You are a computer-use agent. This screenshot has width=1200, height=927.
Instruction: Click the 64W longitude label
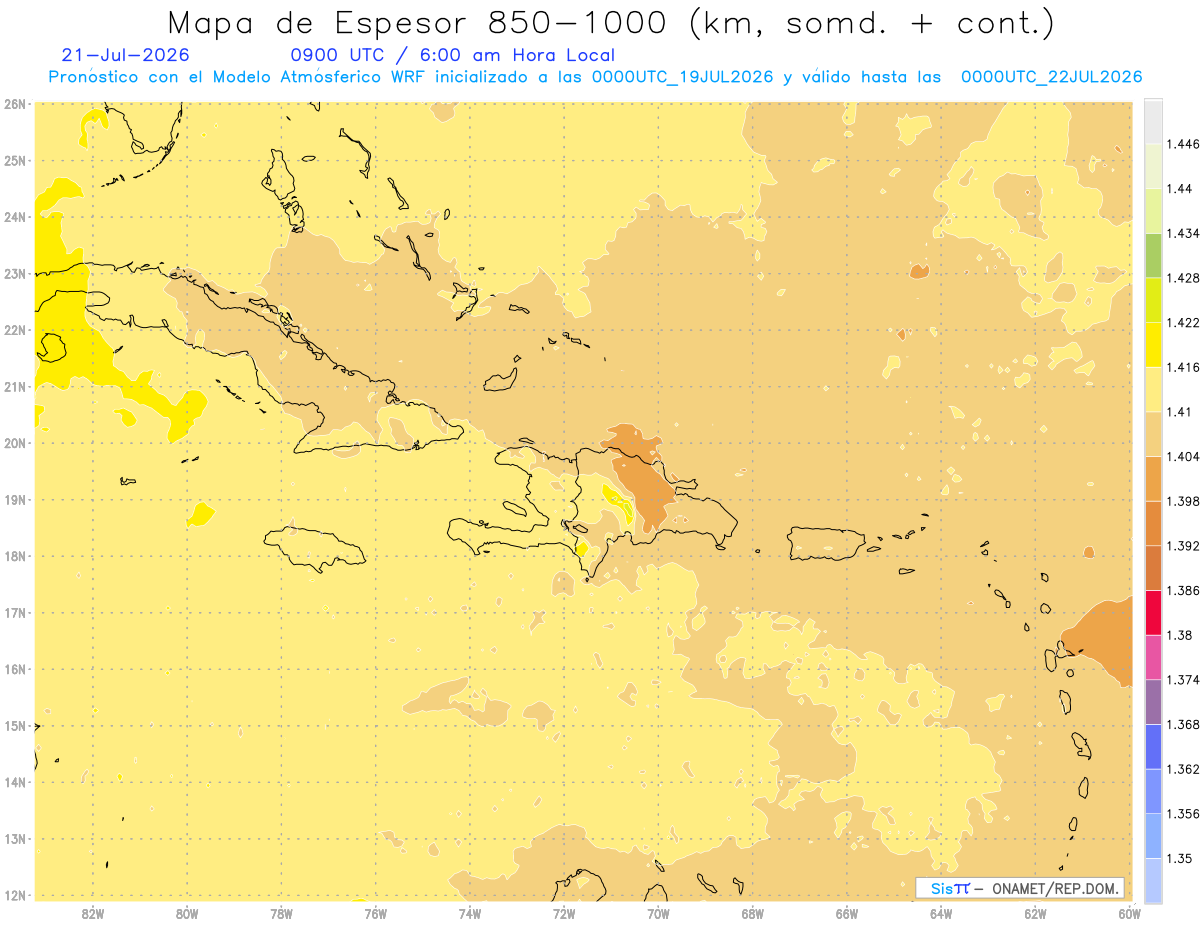(941, 913)
